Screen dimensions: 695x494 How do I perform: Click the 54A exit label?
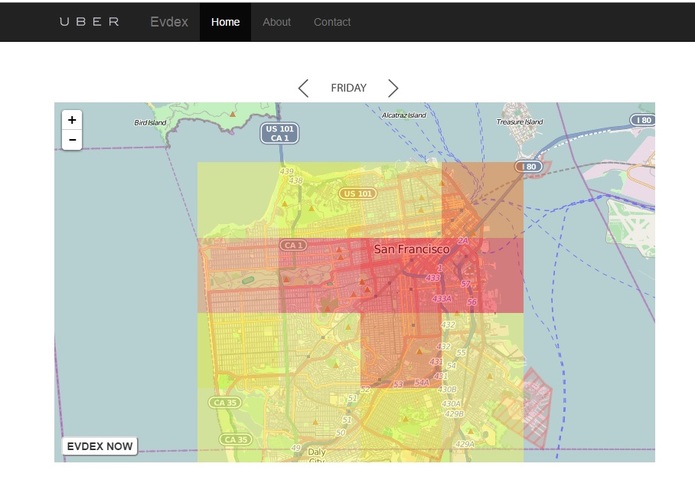pos(422,382)
